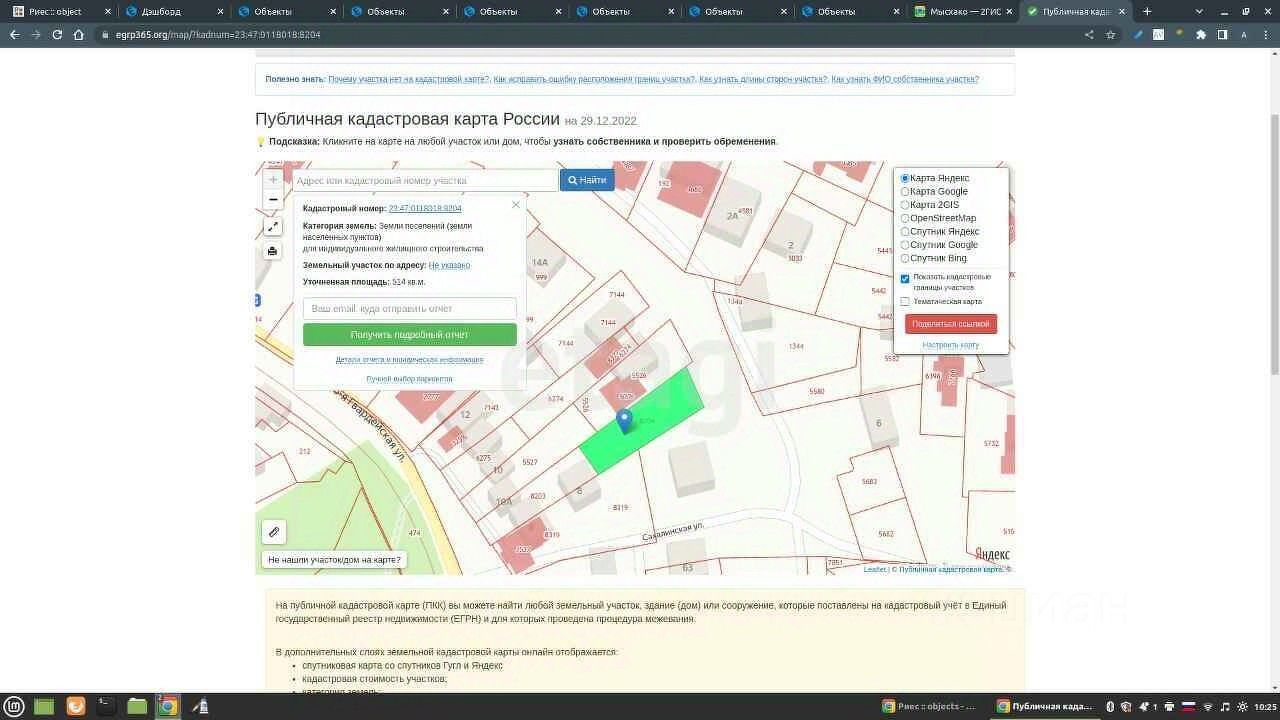The height and width of the screenshot is (720, 1280).
Task: Click browser back arrow
Action: (x=14, y=34)
